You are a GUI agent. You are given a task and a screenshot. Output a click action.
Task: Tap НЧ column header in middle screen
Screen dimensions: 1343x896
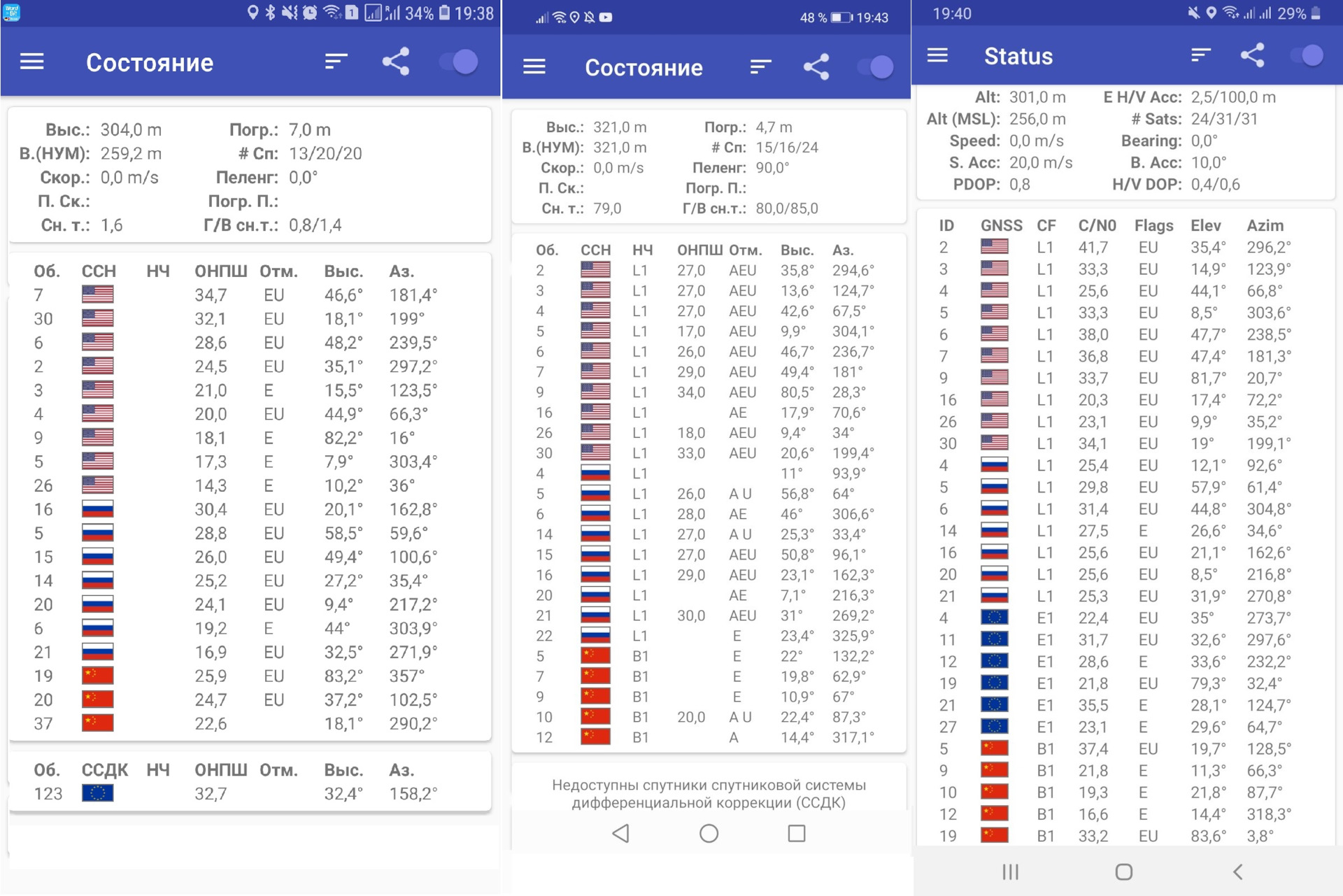pyautogui.click(x=642, y=250)
